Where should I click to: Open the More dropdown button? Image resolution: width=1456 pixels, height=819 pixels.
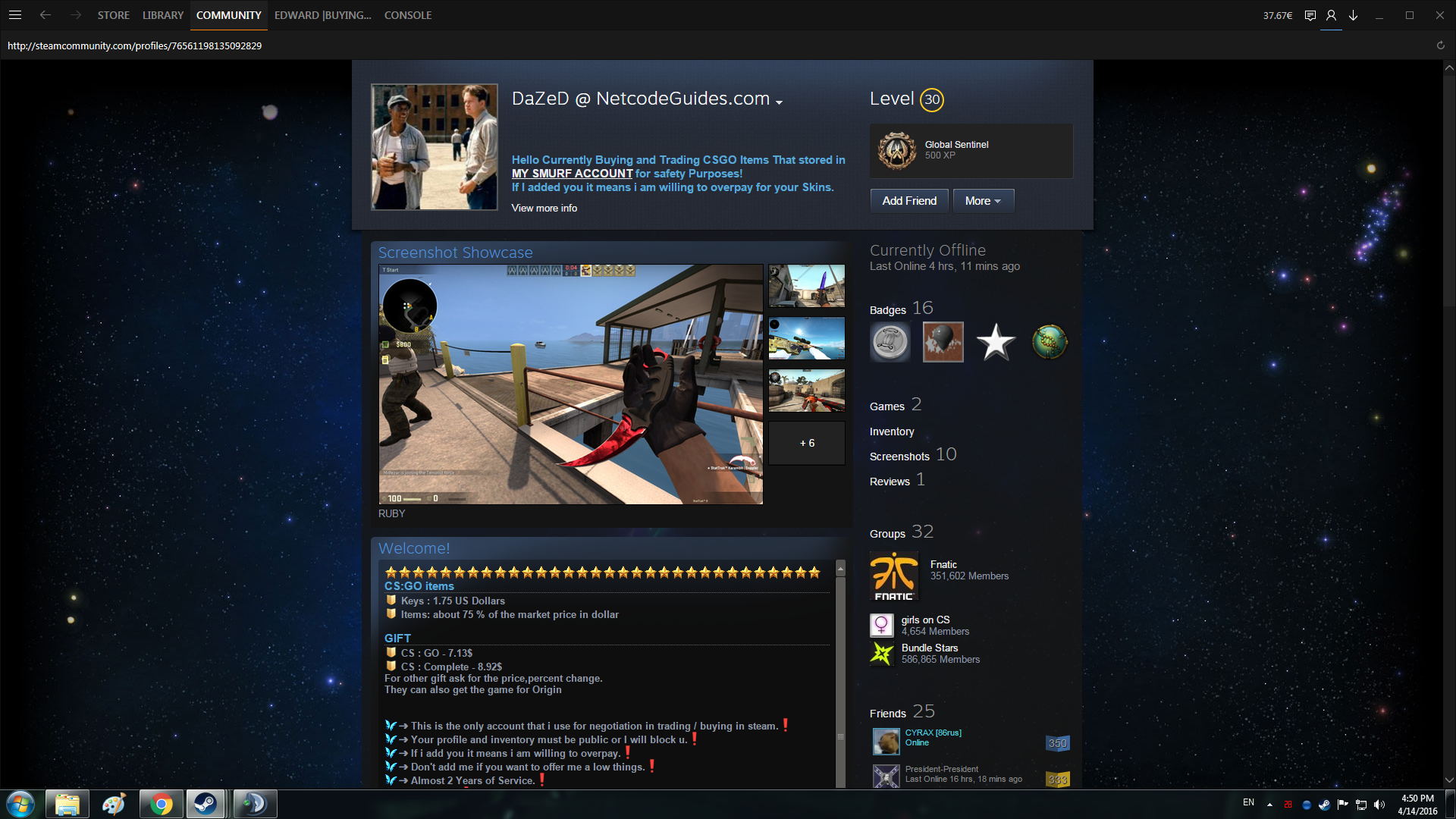[x=983, y=201]
